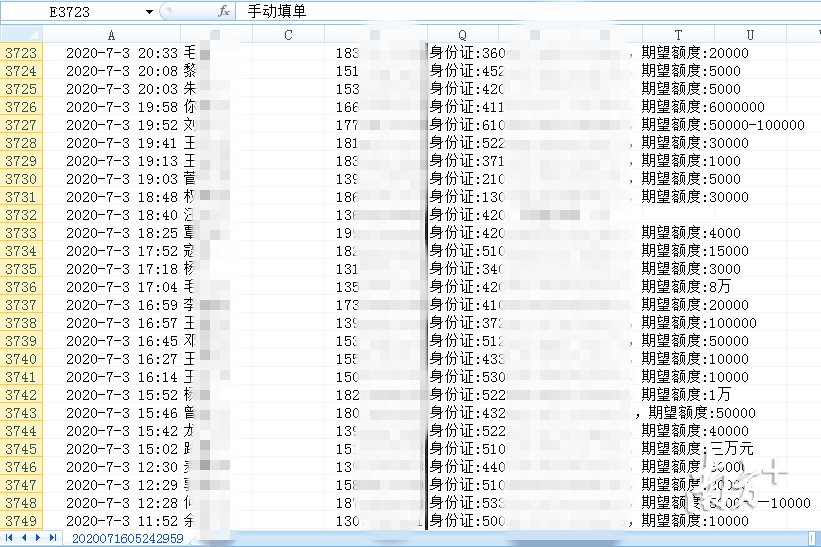Click the cell 身份证:340 in row 3735
The width and height of the screenshot is (821, 547).
click(467, 269)
